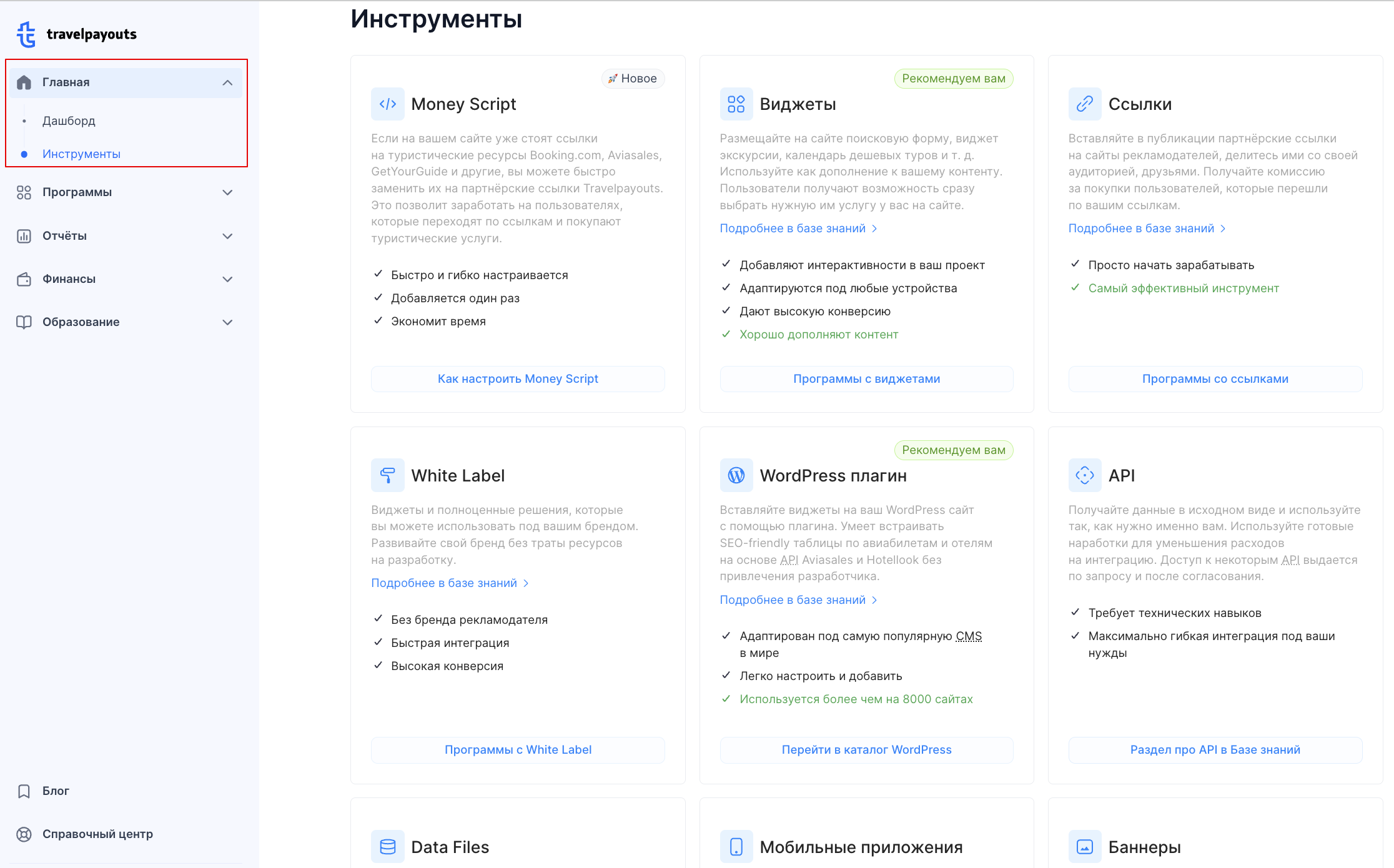Image resolution: width=1394 pixels, height=868 pixels.
Task: Click the Образование book icon in sidebar
Action: pos(24,322)
